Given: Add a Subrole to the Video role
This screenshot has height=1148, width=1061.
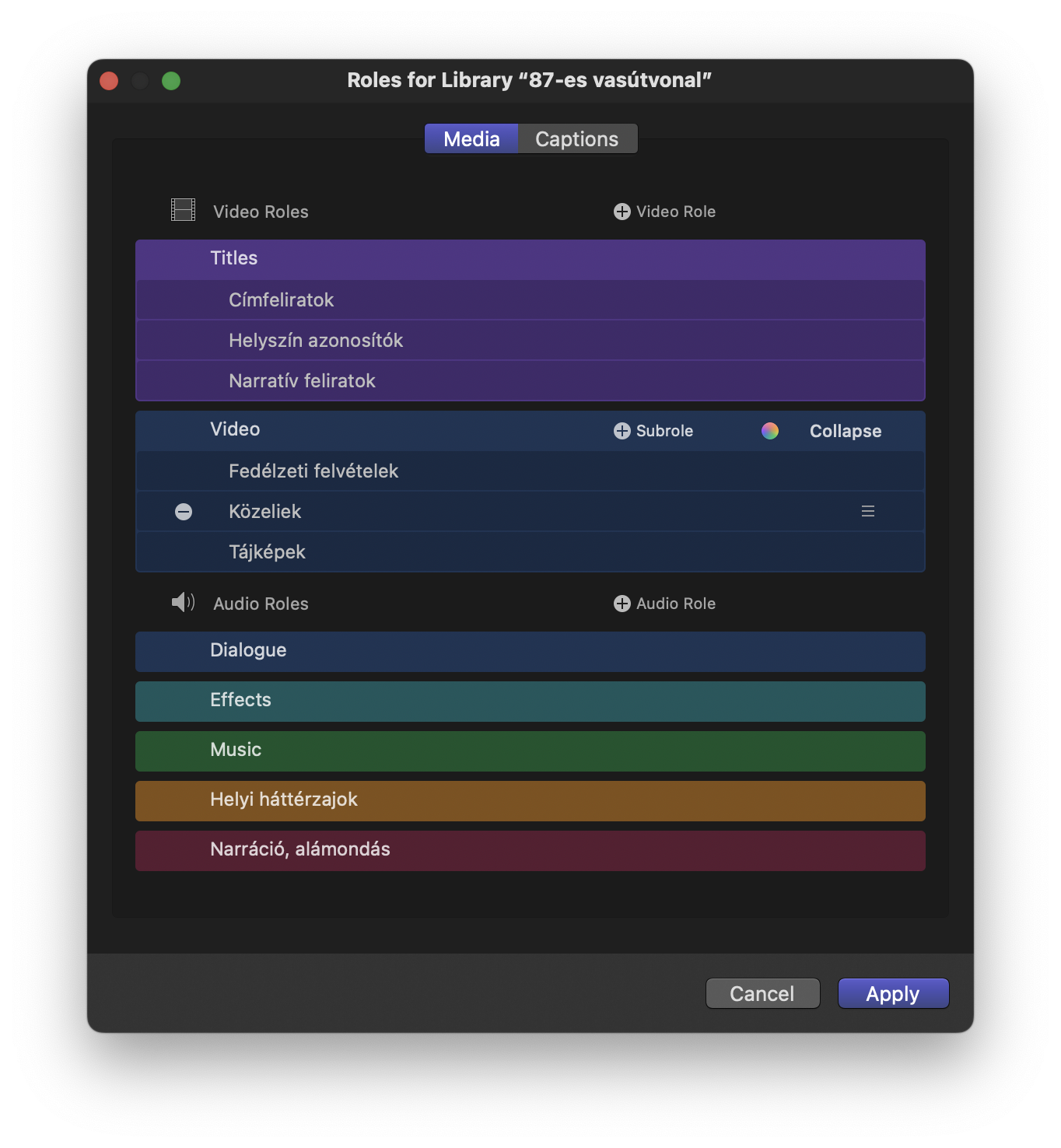Looking at the screenshot, I should pyautogui.click(x=653, y=431).
